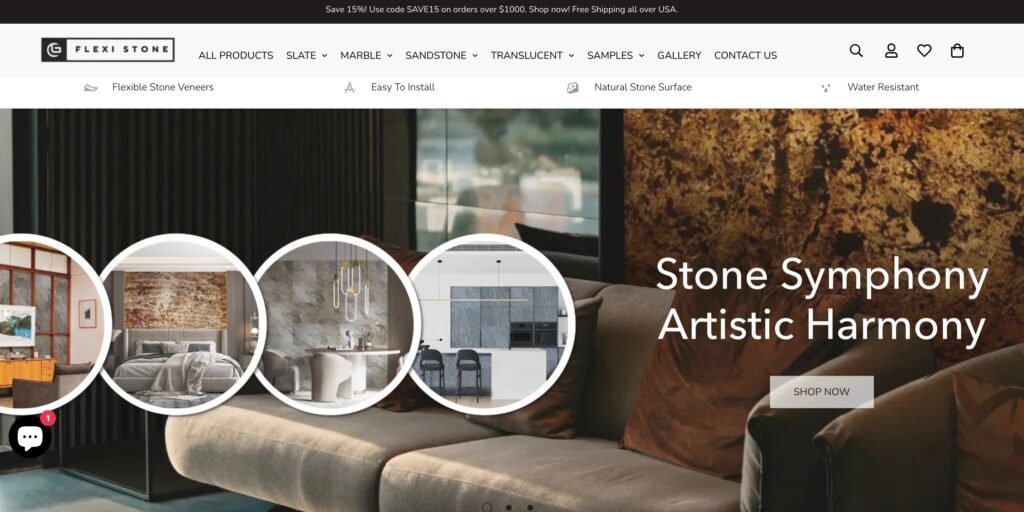Click the Contact Us link
The height and width of the screenshot is (512, 1024).
point(745,56)
